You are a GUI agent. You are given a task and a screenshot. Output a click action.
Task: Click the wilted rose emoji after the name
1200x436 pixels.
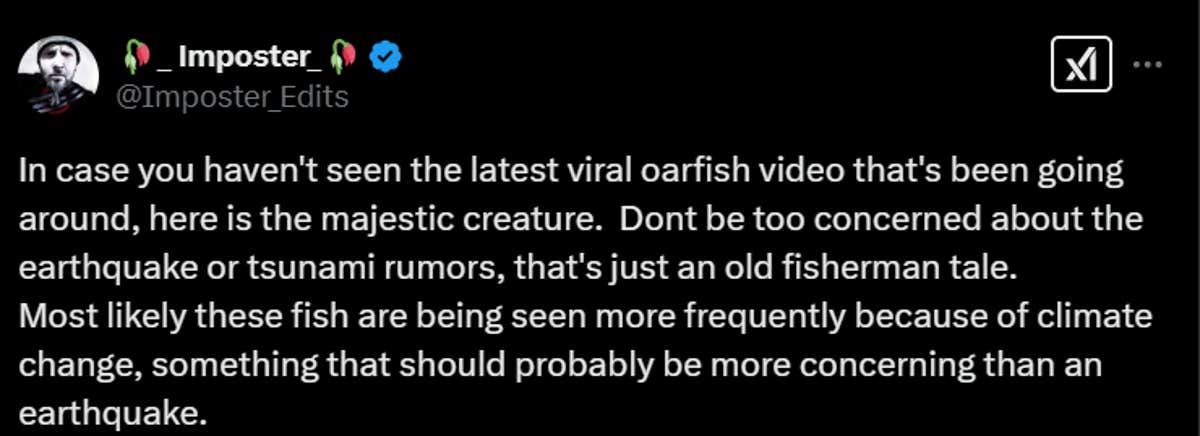(342, 59)
